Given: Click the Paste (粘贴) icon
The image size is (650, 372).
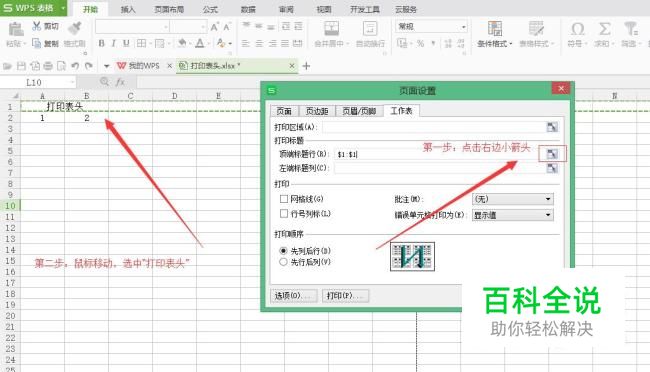Looking at the screenshot, I should point(16,29).
